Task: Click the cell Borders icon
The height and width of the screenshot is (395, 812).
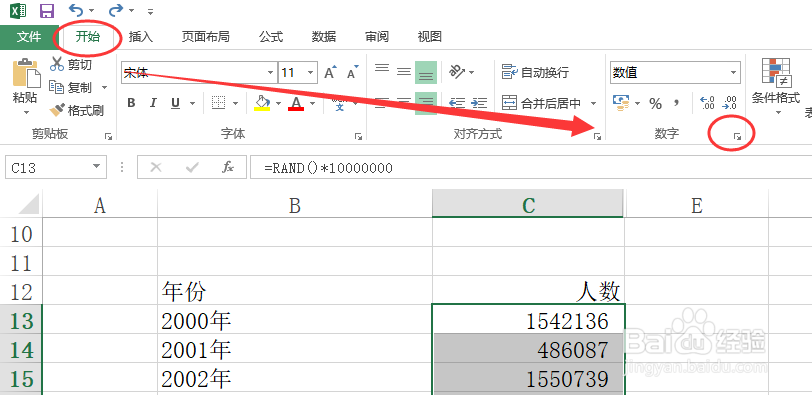Action: point(219,103)
